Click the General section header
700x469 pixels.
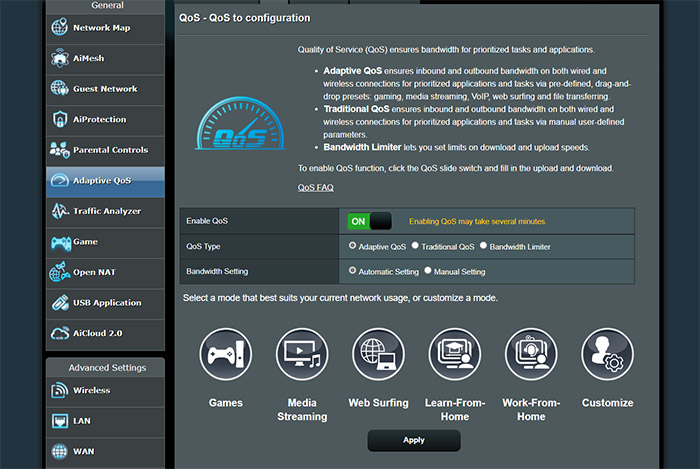tap(107, 5)
